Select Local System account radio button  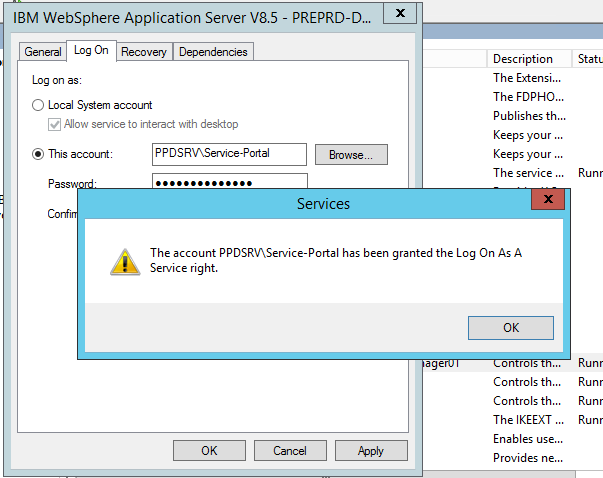38,105
